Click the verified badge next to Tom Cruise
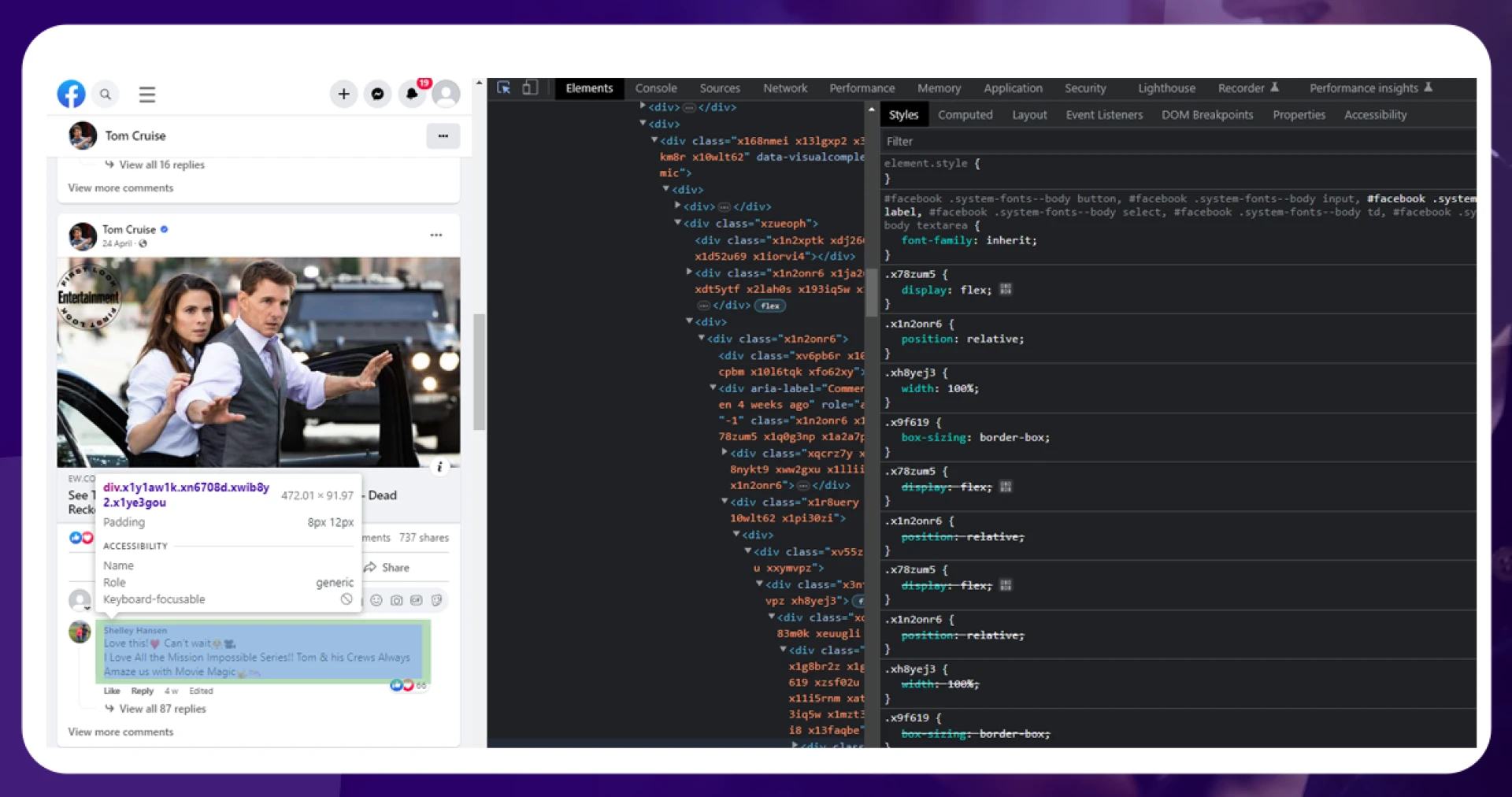Screen dimensions: 1512x797 tap(165, 230)
